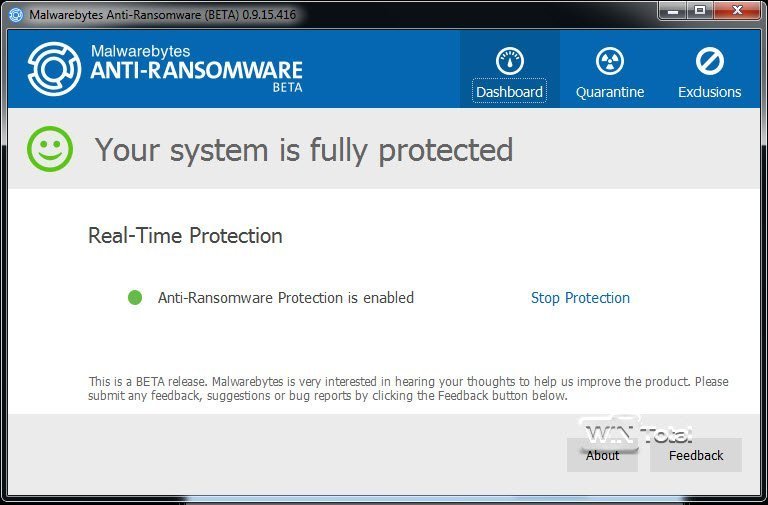Click the BETA release notice paragraph
The width and height of the screenshot is (768, 505).
coord(408,388)
